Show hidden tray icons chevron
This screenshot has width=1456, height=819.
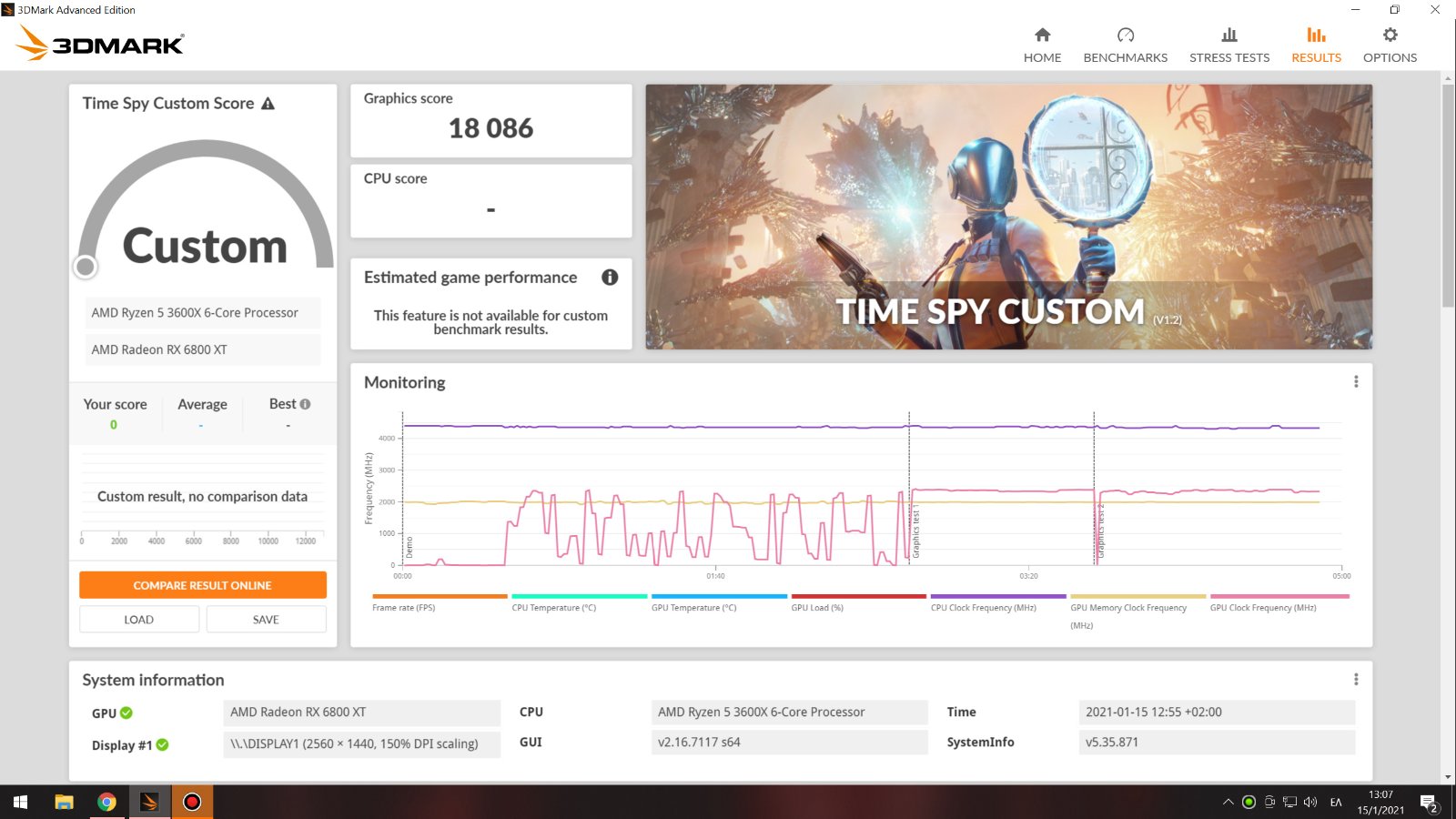(x=1228, y=802)
